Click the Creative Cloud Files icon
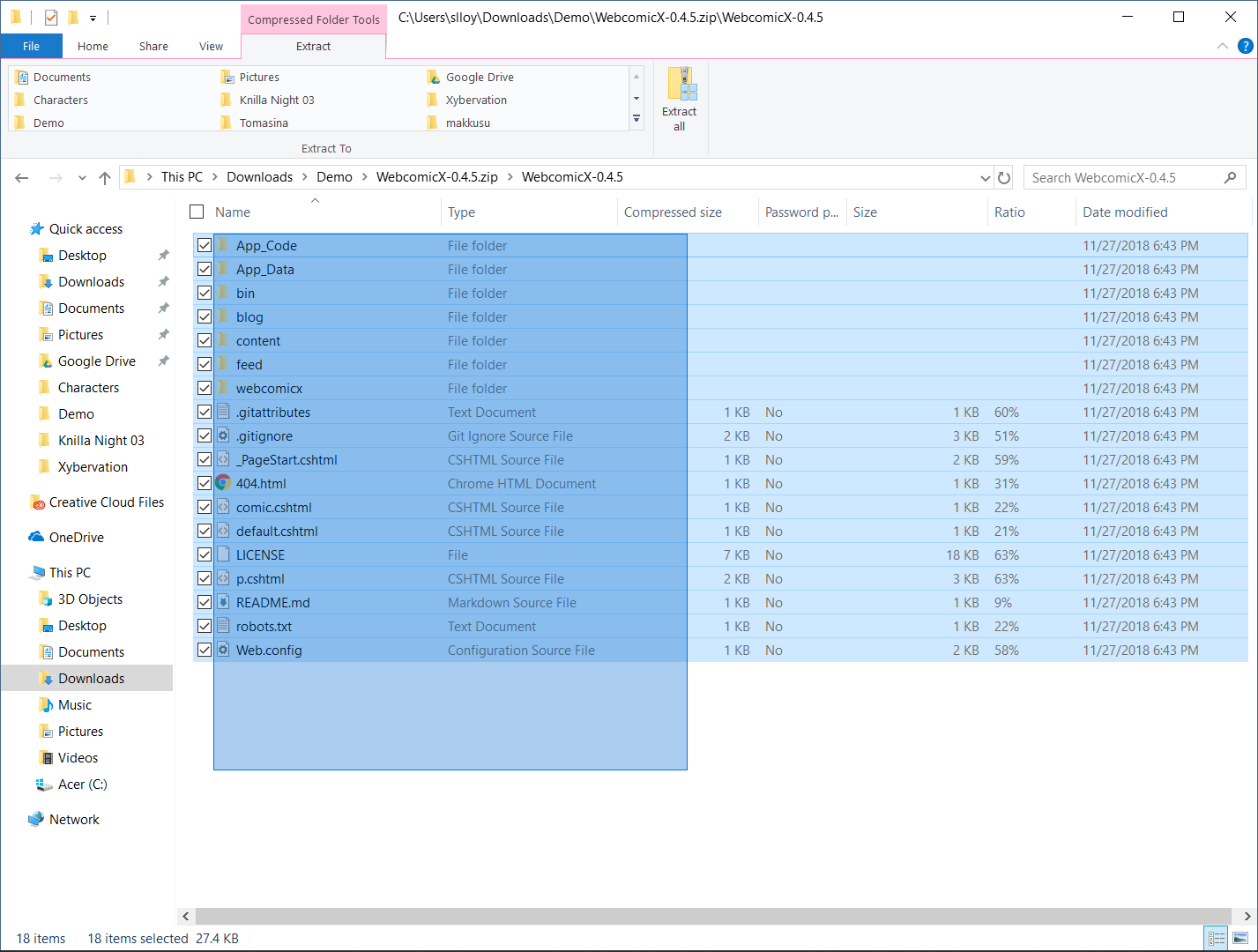The width and height of the screenshot is (1258, 952). (x=37, y=502)
